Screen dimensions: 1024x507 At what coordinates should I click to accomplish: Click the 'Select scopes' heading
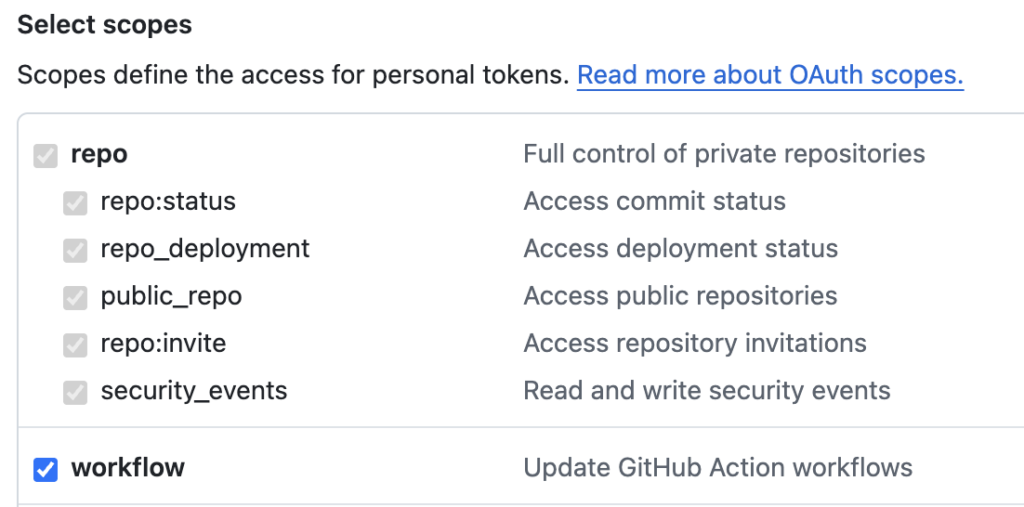click(x=105, y=25)
